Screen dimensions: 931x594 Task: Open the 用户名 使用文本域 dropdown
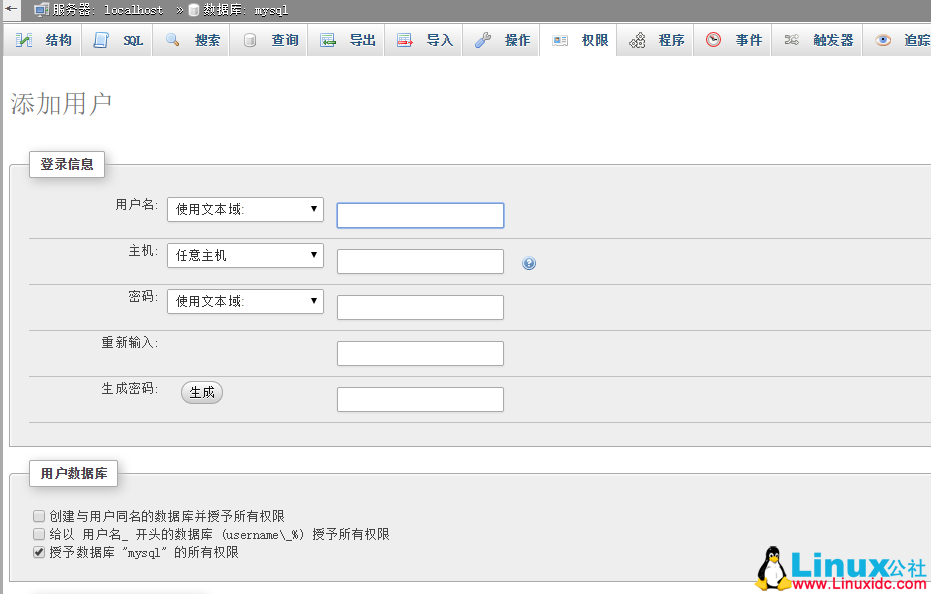pos(245,209)
